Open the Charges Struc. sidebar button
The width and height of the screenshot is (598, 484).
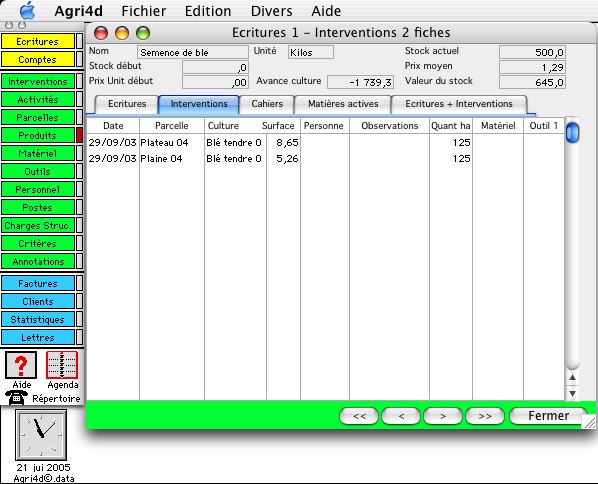click(x=37, y=225)
